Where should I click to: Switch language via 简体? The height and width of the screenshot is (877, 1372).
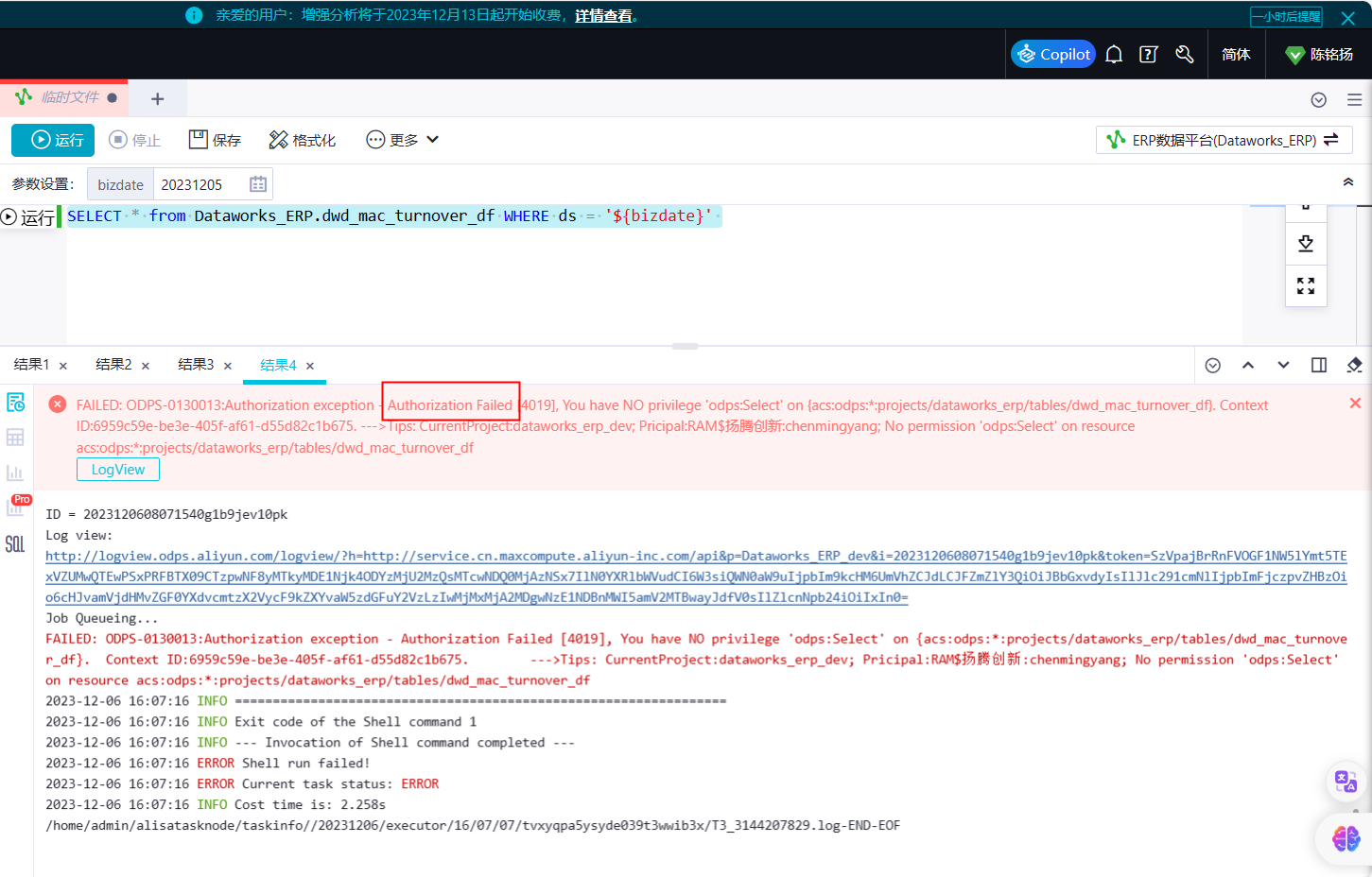coord(1236,55)
